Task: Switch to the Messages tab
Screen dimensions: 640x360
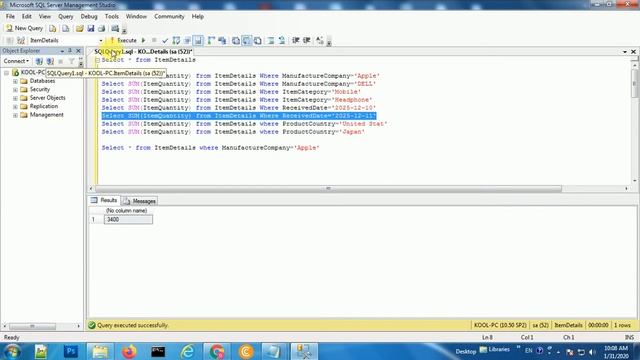Action: point(139,201)
